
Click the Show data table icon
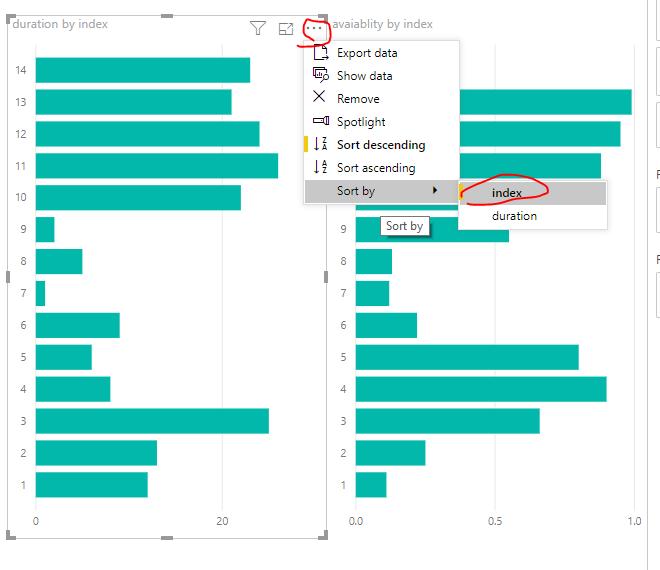click(x=321, y=75)
